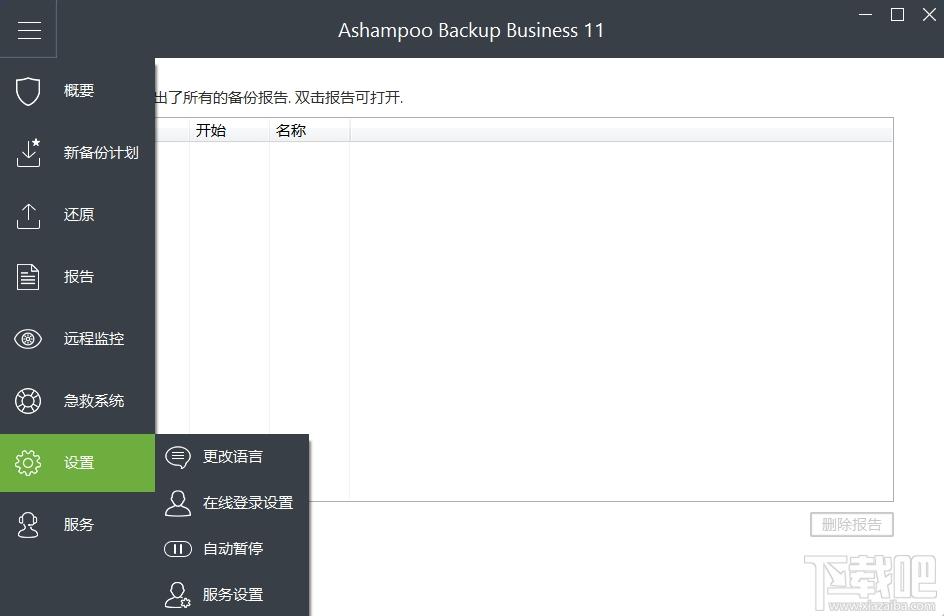944x616 pixels.
Task: Open the 概要 overview page
Action: (x=77, y=91)
